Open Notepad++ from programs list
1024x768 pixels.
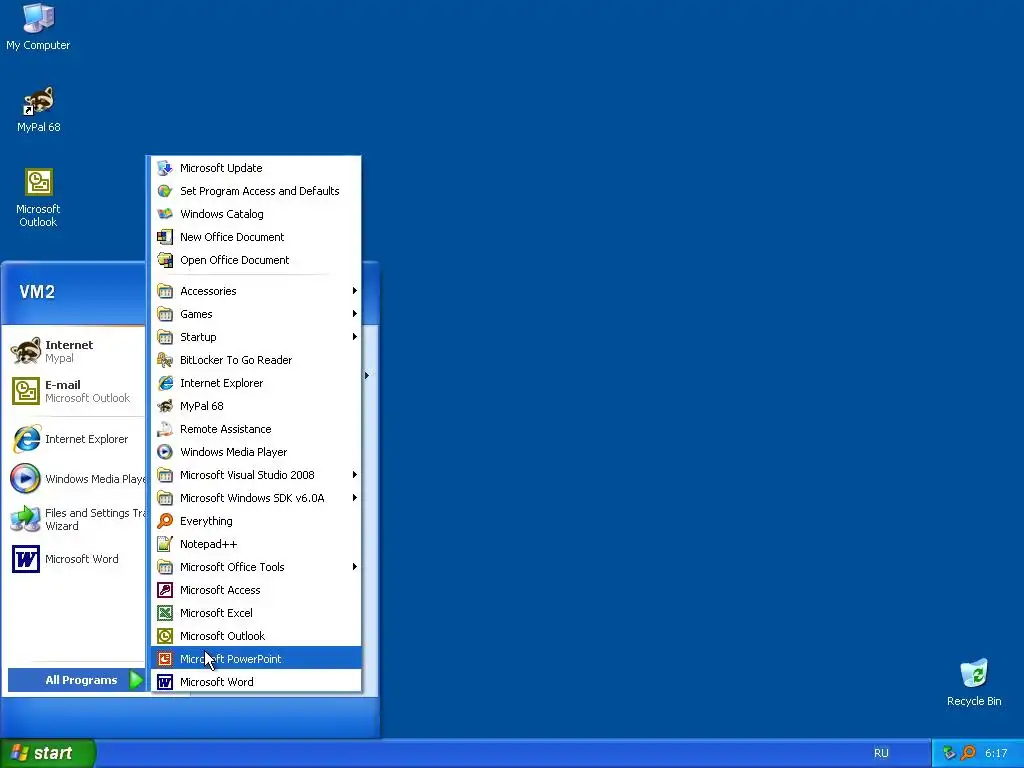(256, 544)
